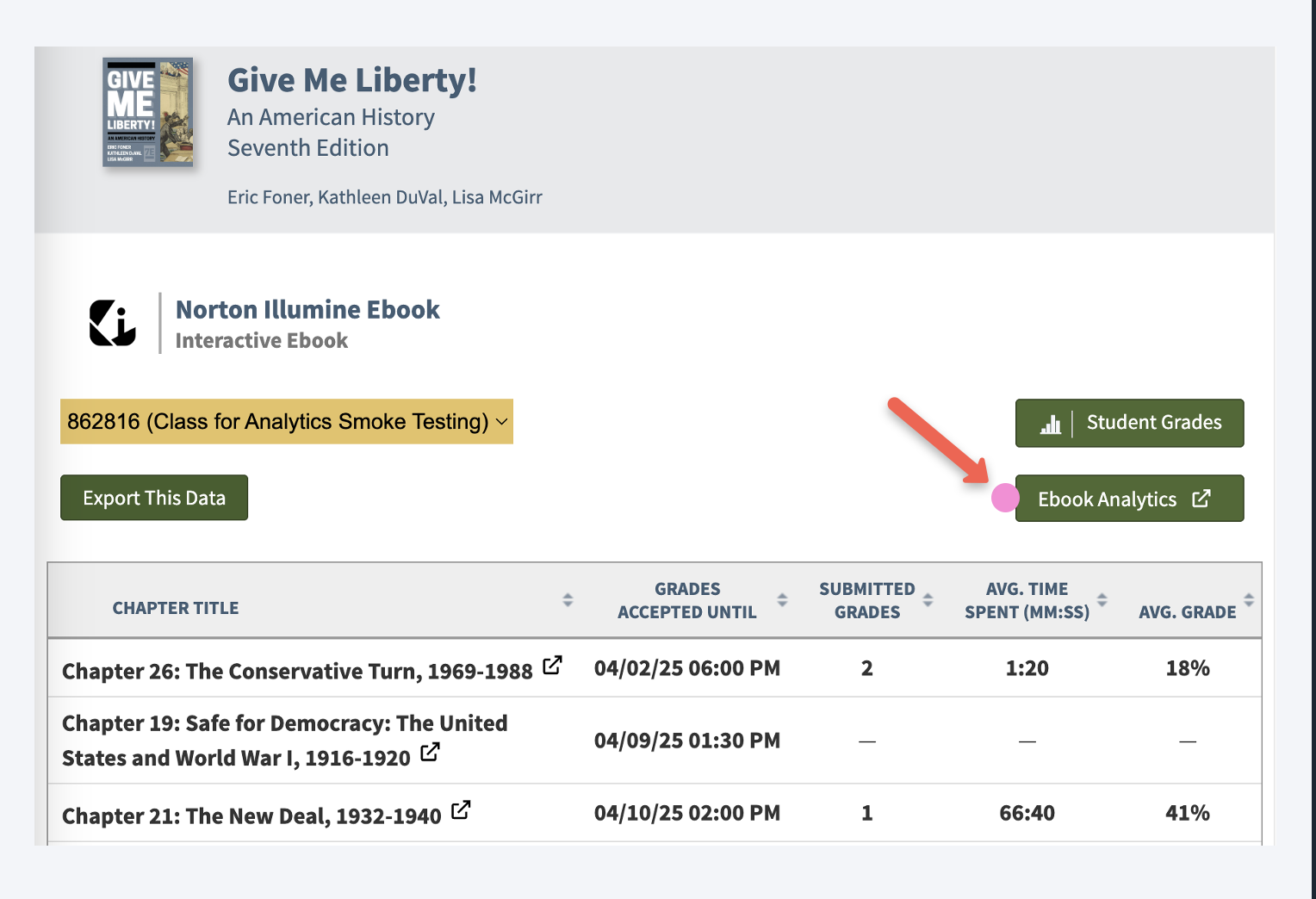Click the 04/09/25 01:30 PM date cell

click(x=687, y=741)
